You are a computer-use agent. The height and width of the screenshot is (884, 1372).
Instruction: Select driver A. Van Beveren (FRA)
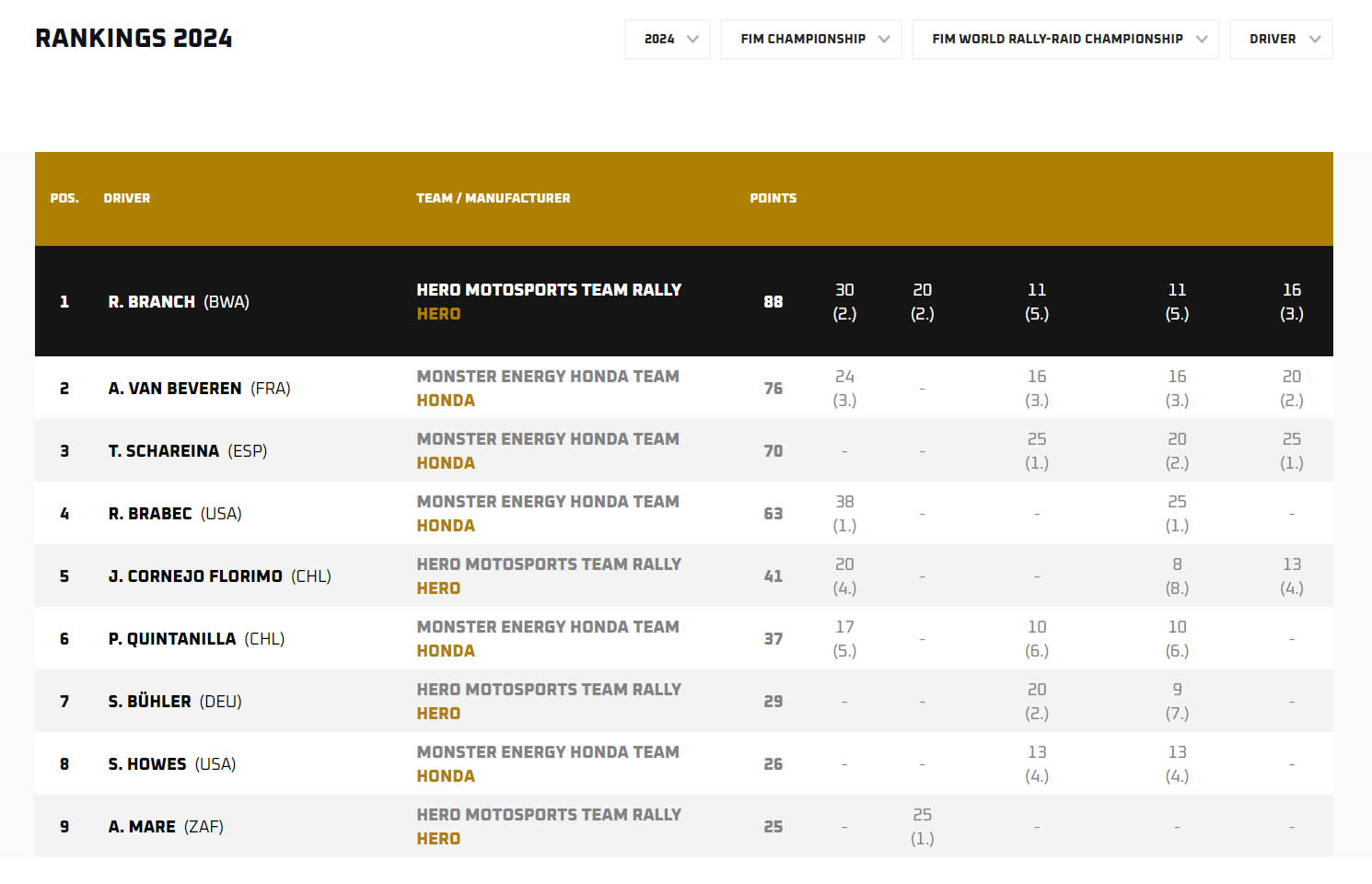[199, 389]
